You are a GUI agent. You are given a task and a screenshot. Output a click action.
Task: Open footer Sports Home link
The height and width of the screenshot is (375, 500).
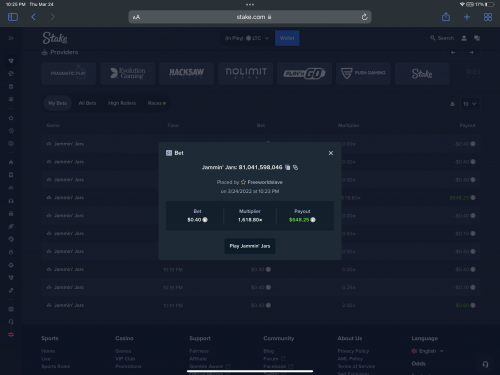point(48,351)
